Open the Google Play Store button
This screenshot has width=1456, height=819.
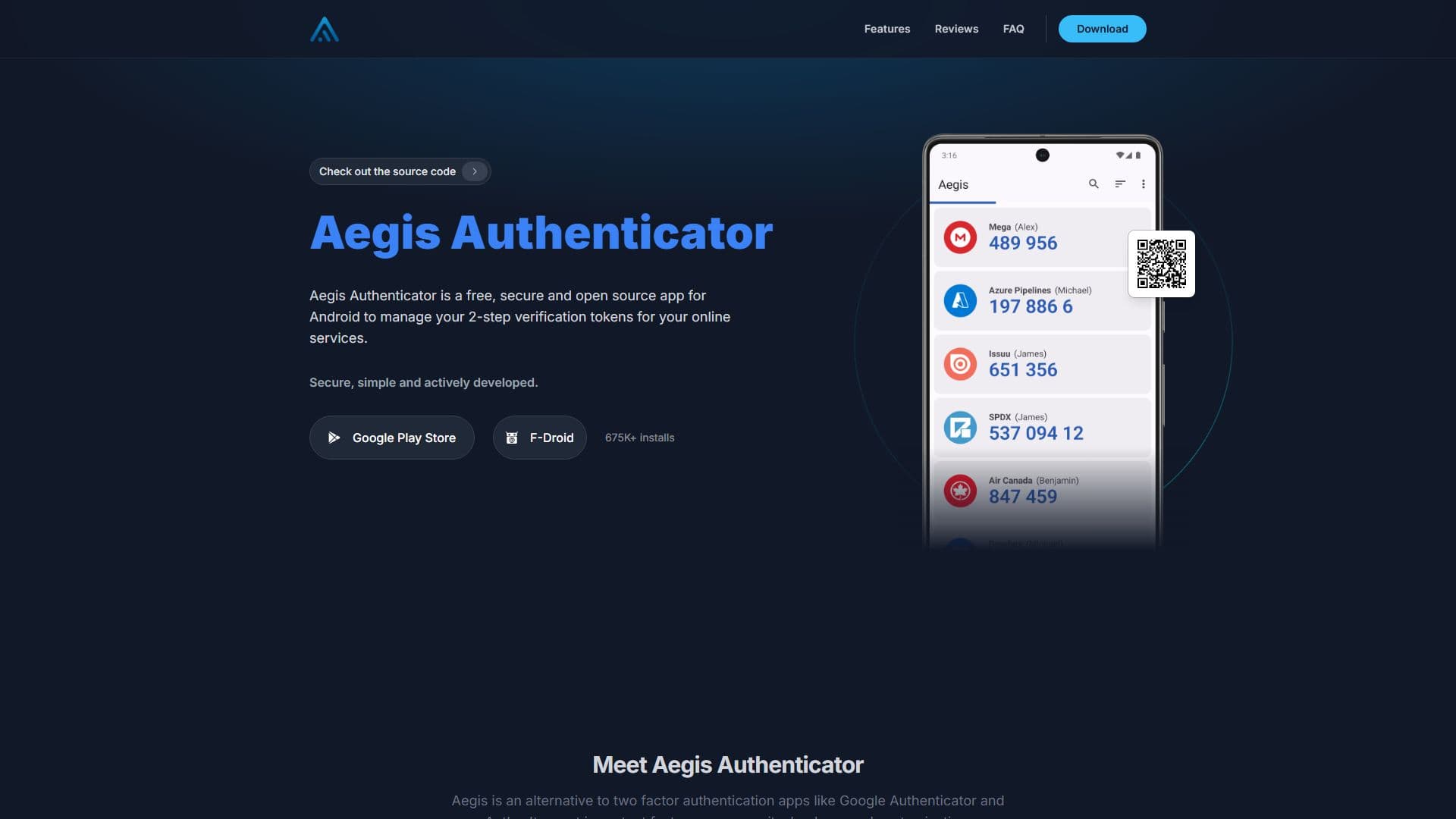click(x=391, y=438)
